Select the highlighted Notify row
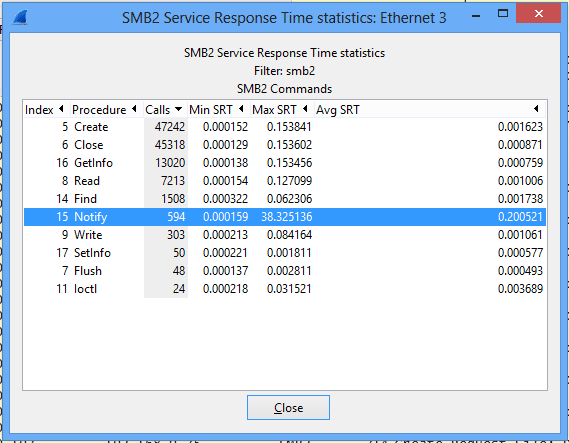 click(285, 217)
